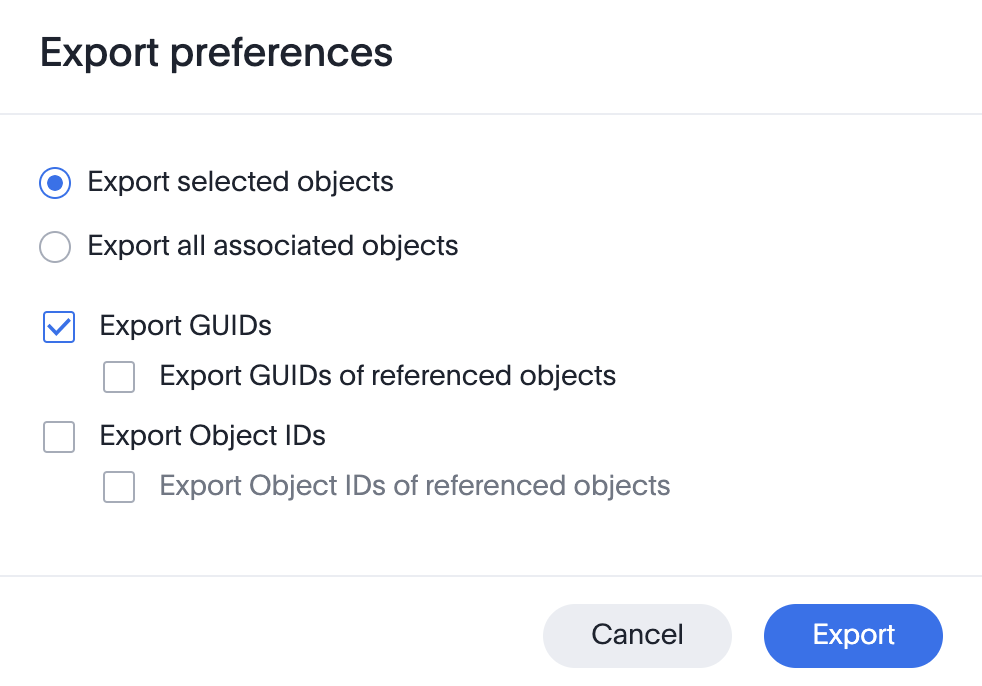Toggle the Export GUIDs setting off

click(59, 327)
